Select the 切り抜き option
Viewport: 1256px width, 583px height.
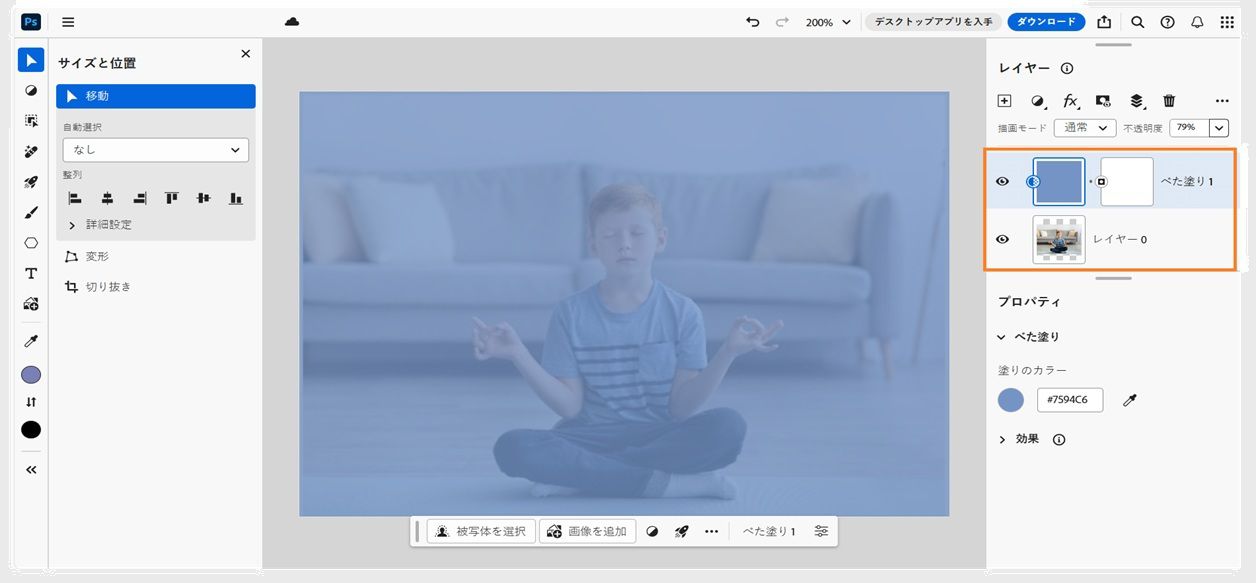pos(97,287)
